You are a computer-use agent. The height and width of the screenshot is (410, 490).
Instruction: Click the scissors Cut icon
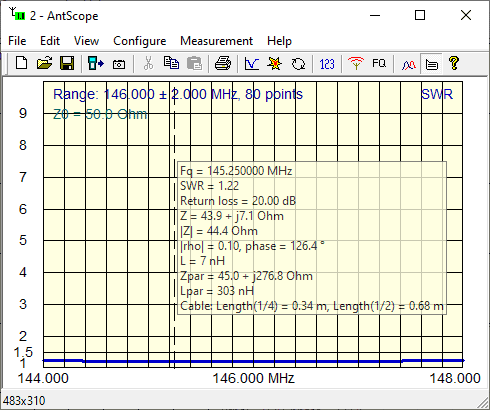(149, 63)
